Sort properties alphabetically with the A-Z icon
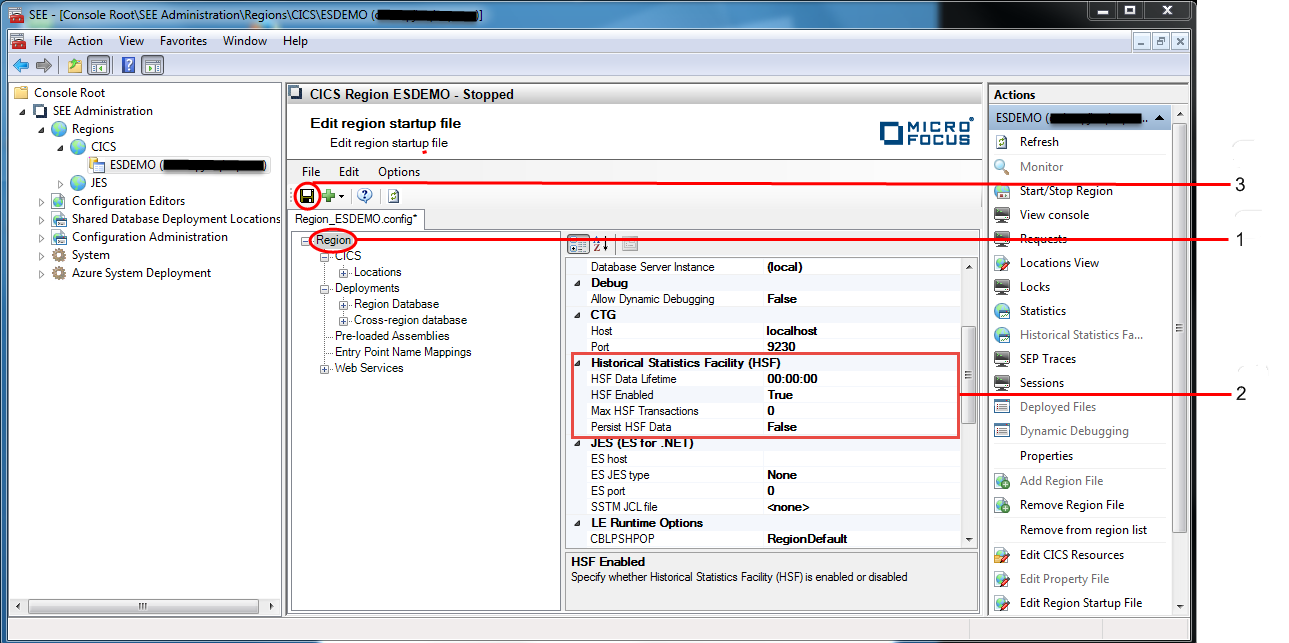The image size is (1289, 643). pos(601,244)
